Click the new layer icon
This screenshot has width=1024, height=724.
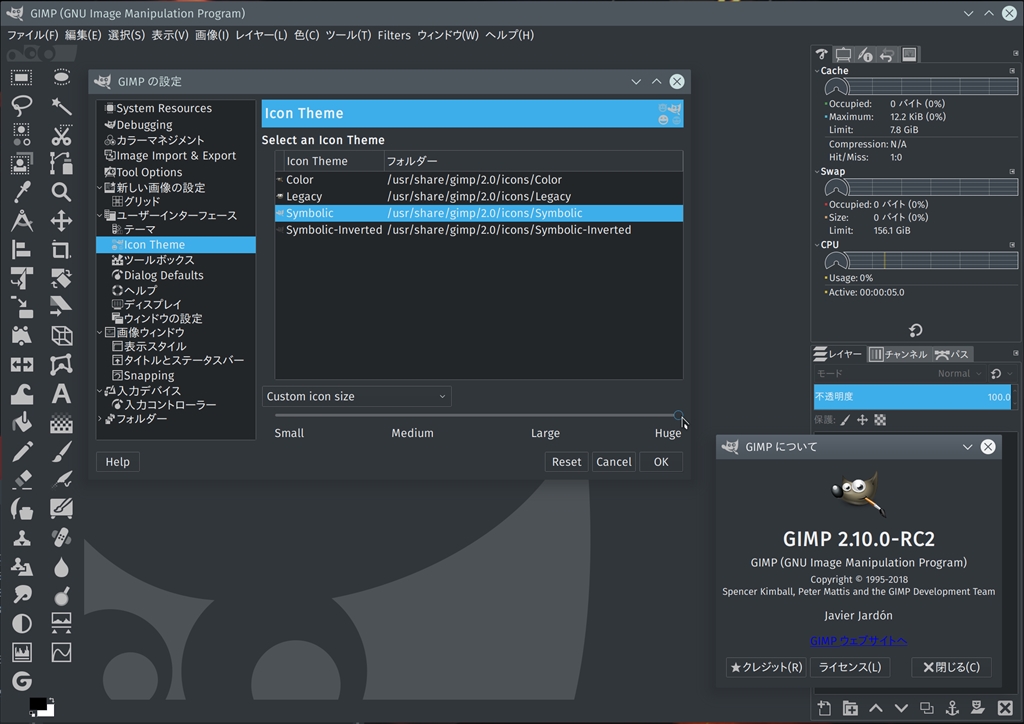pos(824,708)
